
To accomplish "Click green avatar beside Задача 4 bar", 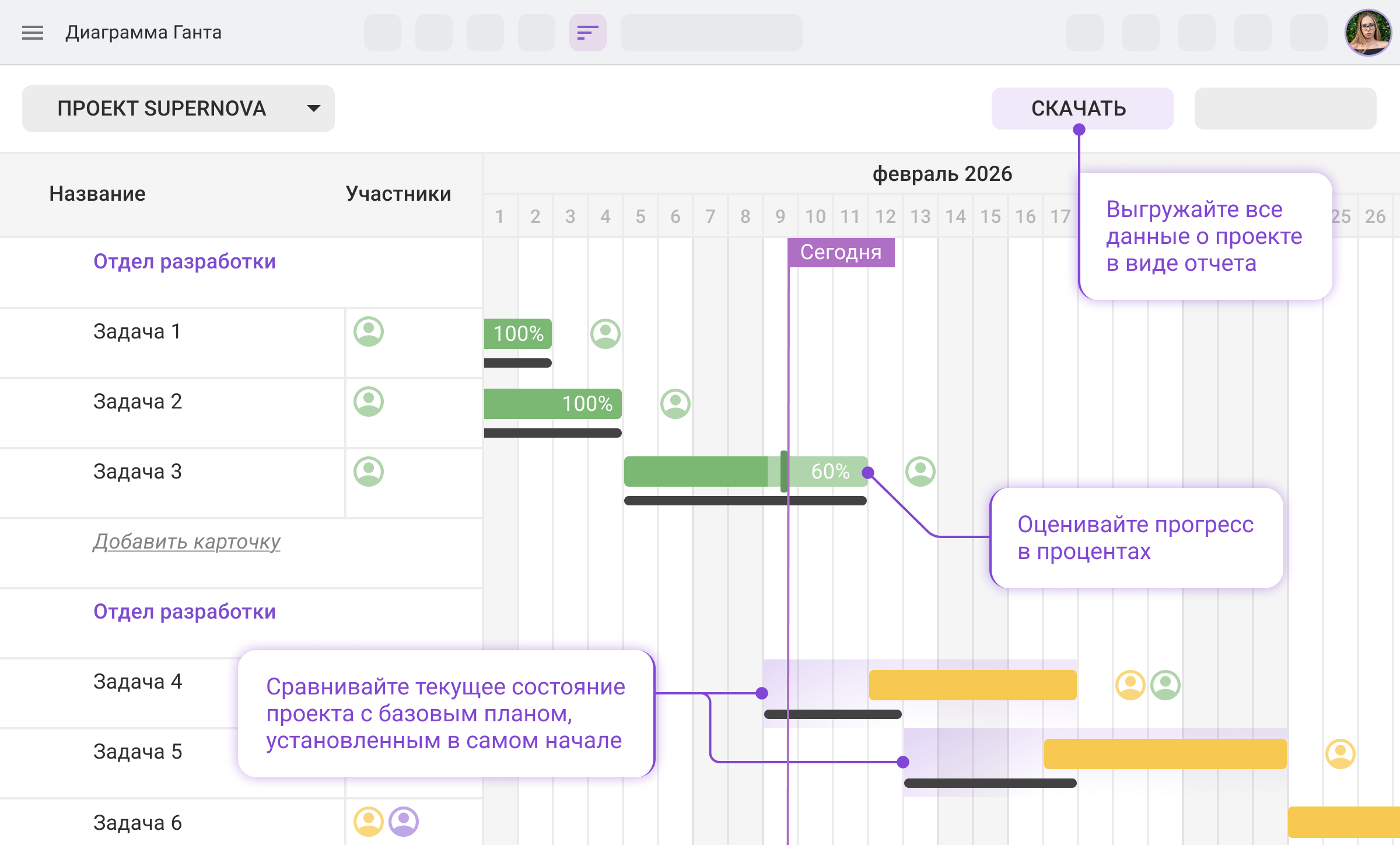I will tap(1165, 685).
